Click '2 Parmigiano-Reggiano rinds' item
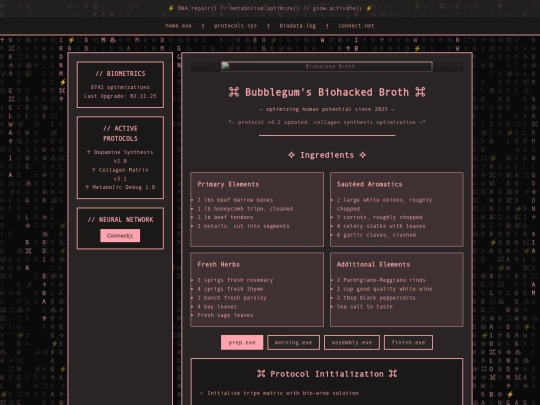 coord(381,280)
